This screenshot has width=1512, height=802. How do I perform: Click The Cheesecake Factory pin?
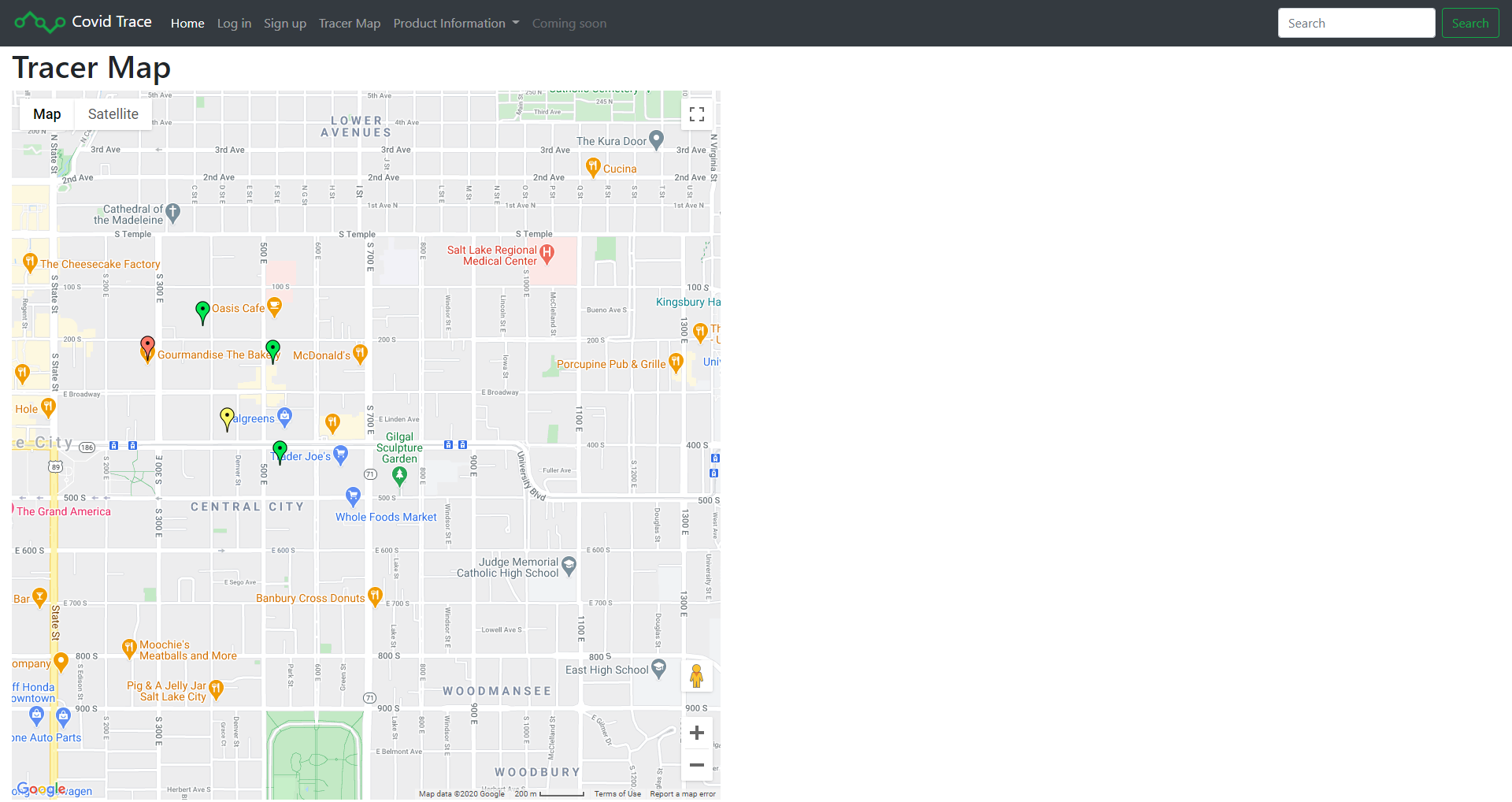(x=30, y=262)
